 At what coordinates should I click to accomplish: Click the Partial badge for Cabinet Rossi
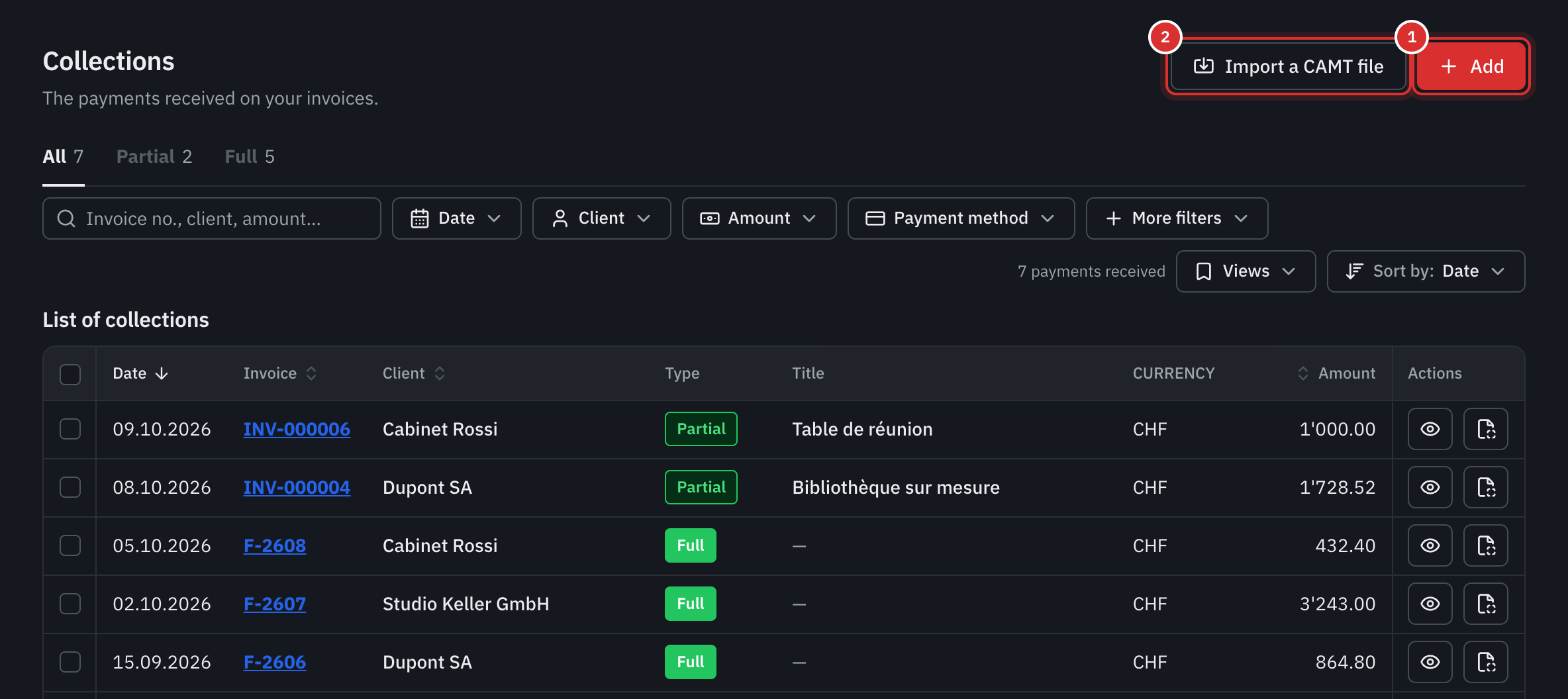(x=701, y=429)
